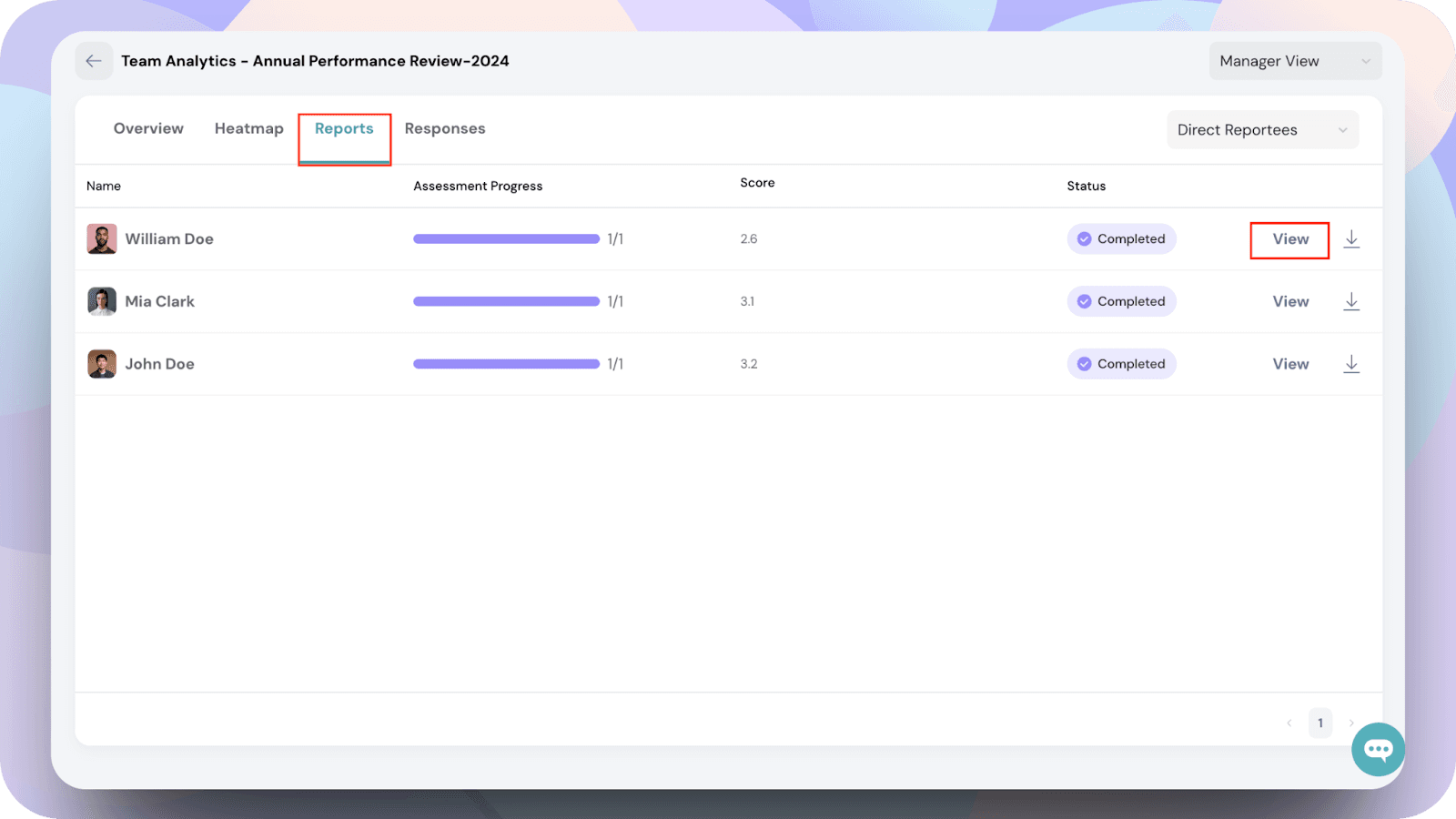Download William Doe's report

click(1351, 239)
